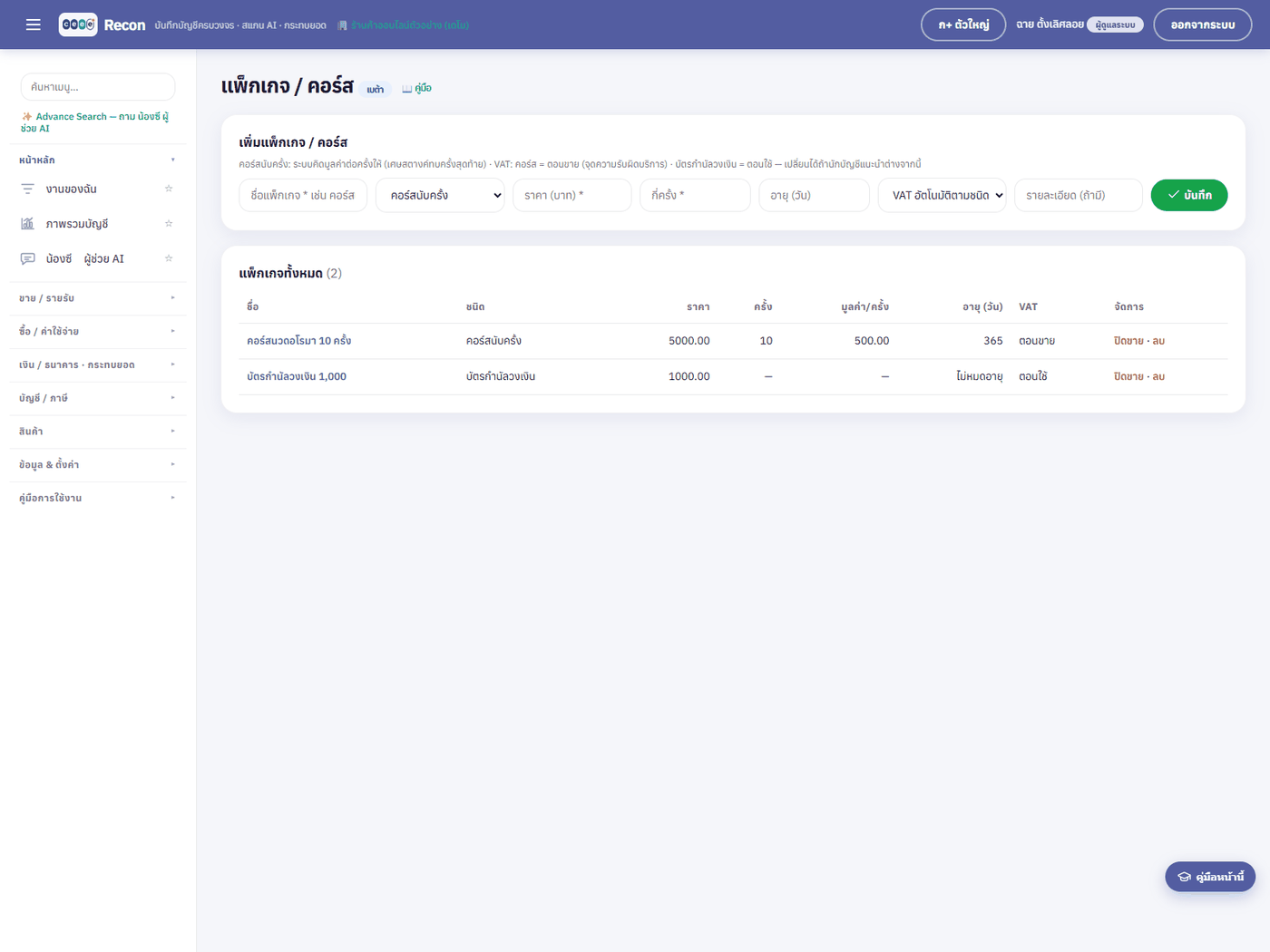This screenshot has height=952, width=1270.
Task: Click ลบ for บัตรกำนัลวงเงิน 1,000
Action: point(1158,376)
